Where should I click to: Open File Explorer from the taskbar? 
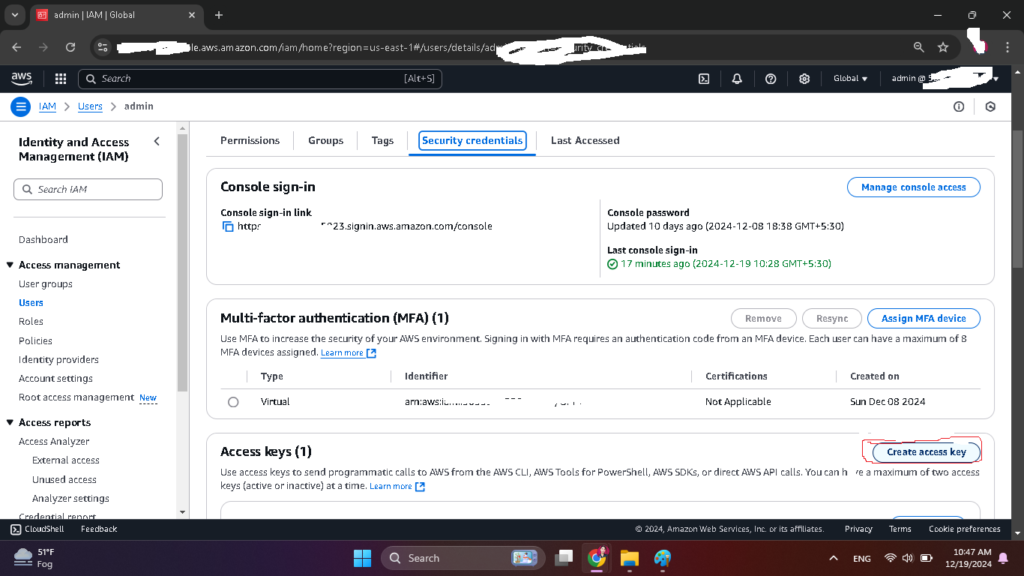630,558
